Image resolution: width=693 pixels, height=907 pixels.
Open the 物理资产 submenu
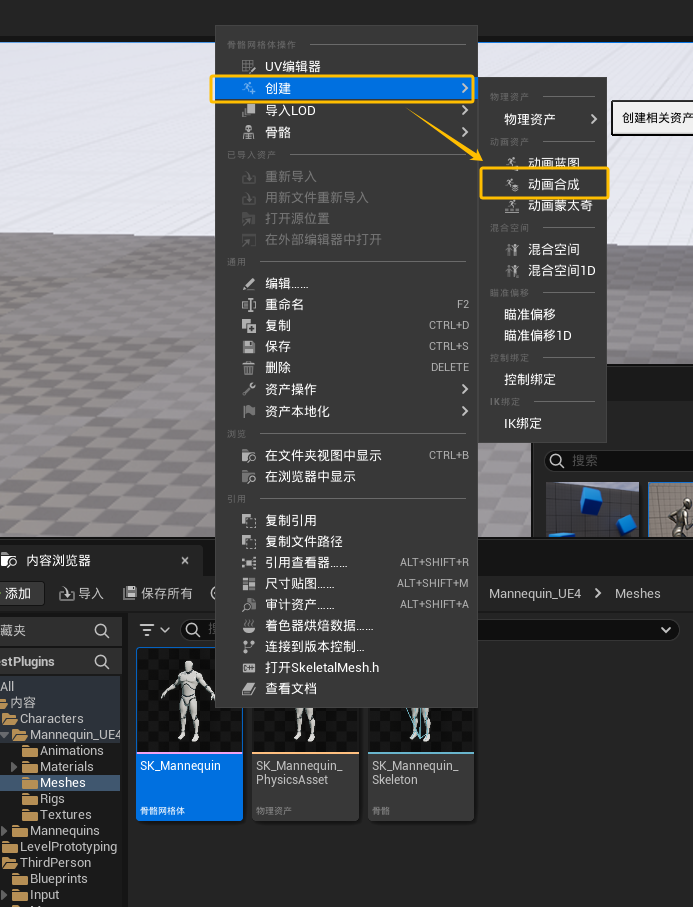point(594,119)
